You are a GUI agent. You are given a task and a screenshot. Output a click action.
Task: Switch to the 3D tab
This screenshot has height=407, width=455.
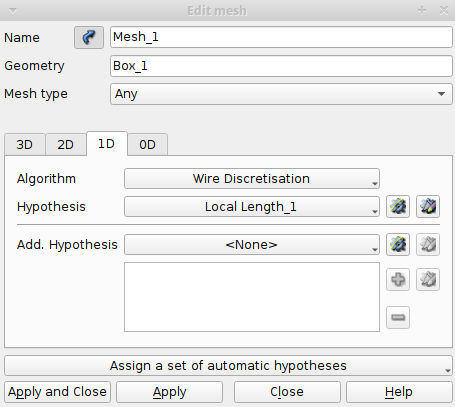25,145
